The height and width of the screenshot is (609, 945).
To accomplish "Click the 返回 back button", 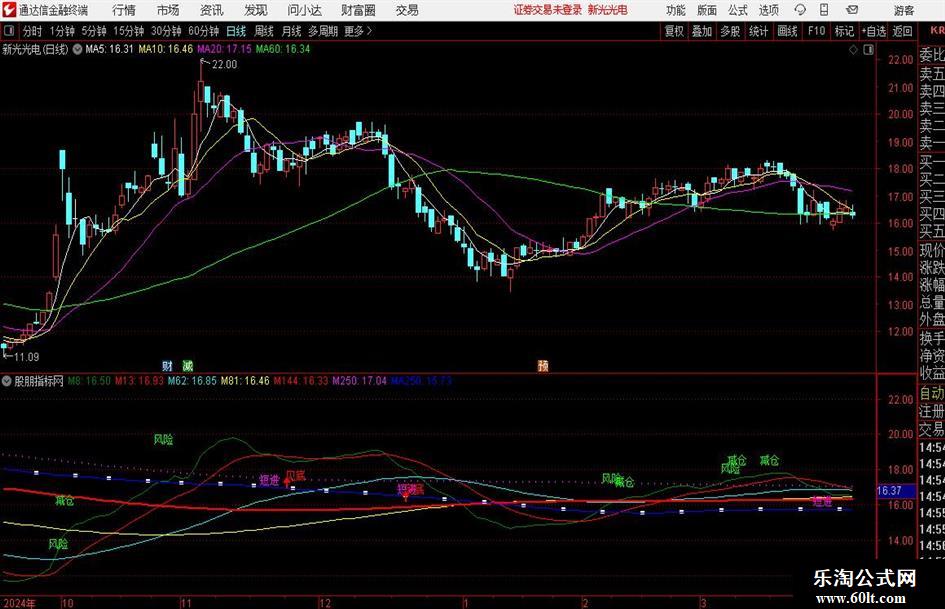I will tap(903, 31).
